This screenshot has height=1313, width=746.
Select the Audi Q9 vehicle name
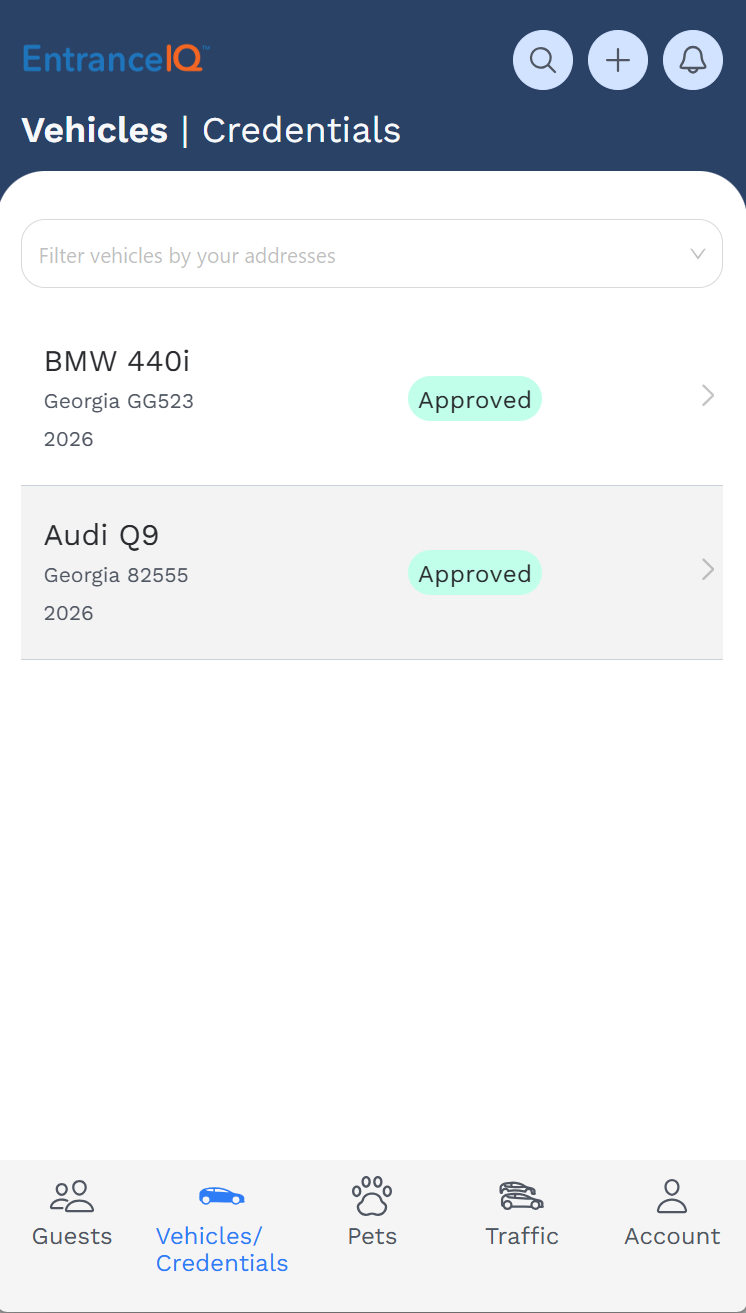tap(102, 535)
